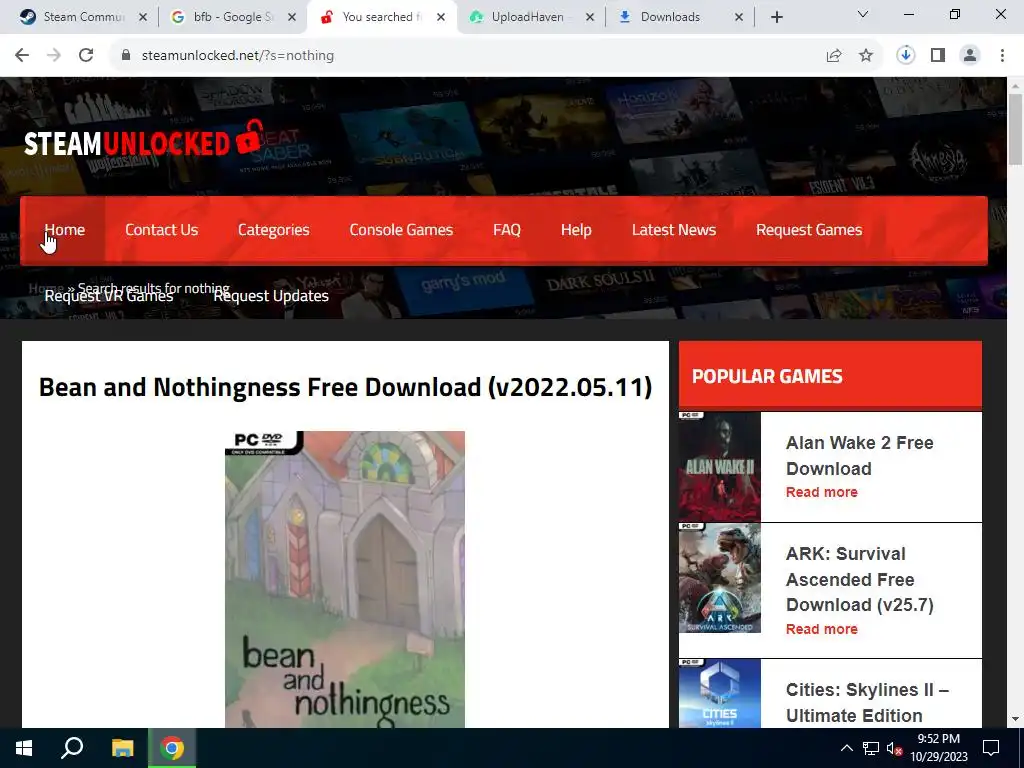This screenshot has height=768, width=1024.
Task: Click Read more under Alan Wake 2
Action: pyautogui.click(x=822, y=492)
